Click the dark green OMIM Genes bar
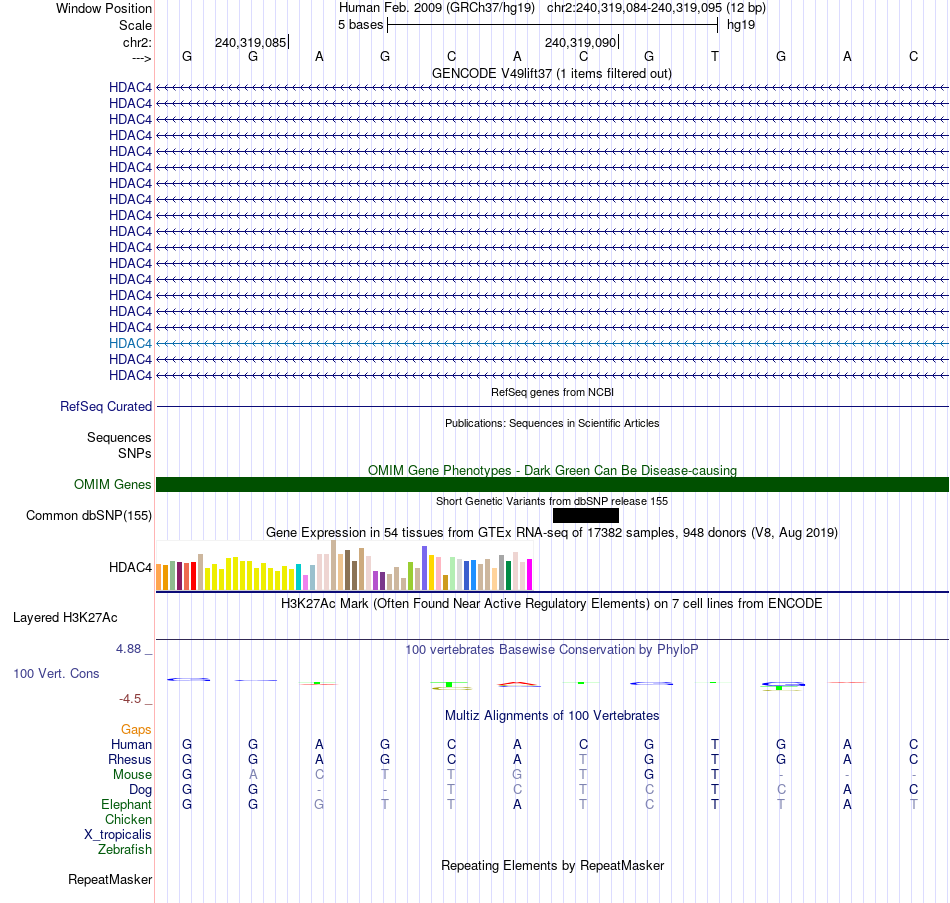Viewport: 950px width, 903px height. click(x=552, y=485)
